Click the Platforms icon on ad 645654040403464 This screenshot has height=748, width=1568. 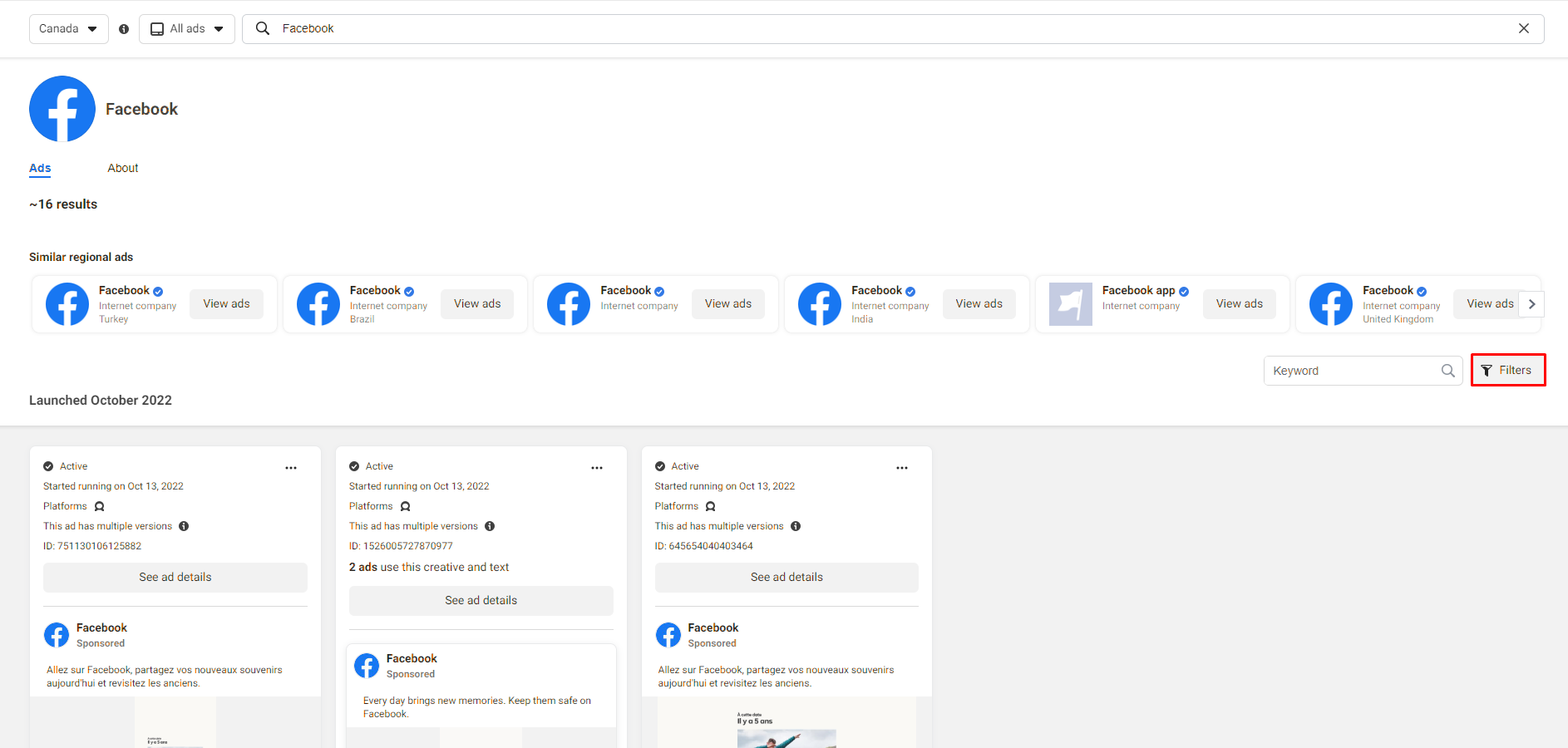[711, 506]
